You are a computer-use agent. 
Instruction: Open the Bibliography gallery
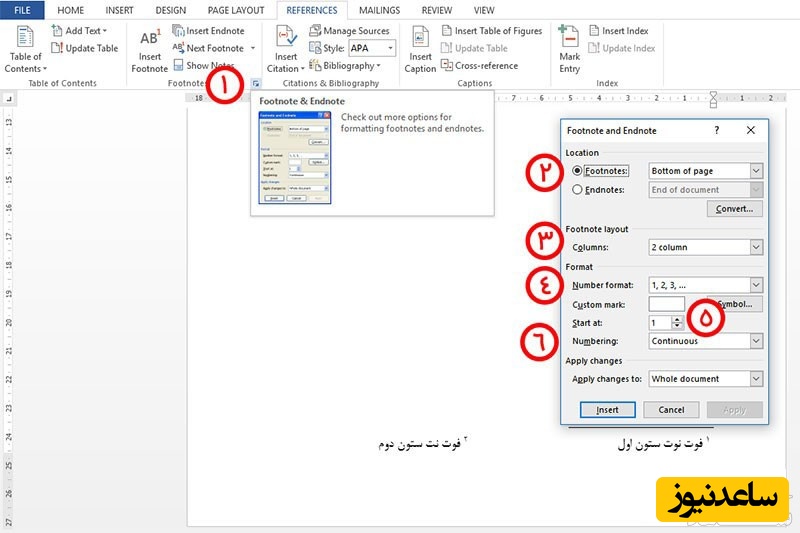click(345, 65)
